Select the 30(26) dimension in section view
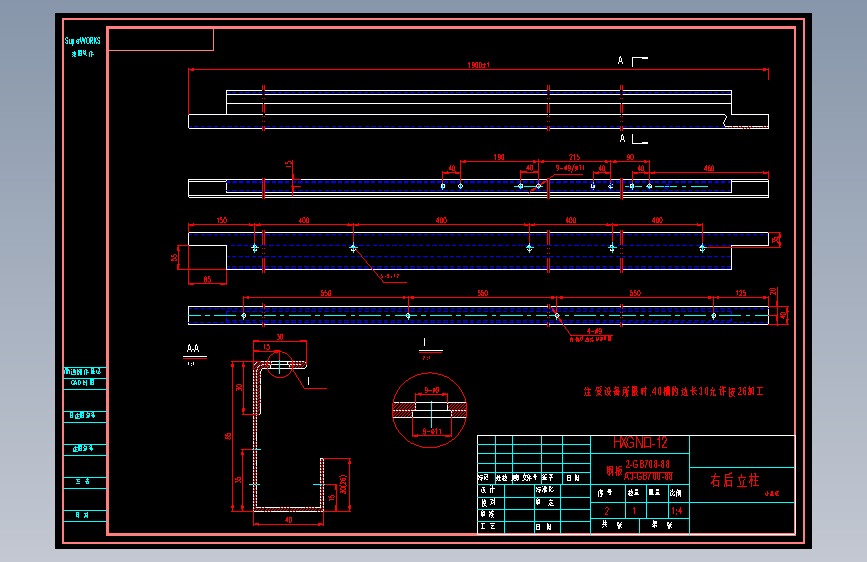Screen dimensions: 867x562 click(343, 485)
